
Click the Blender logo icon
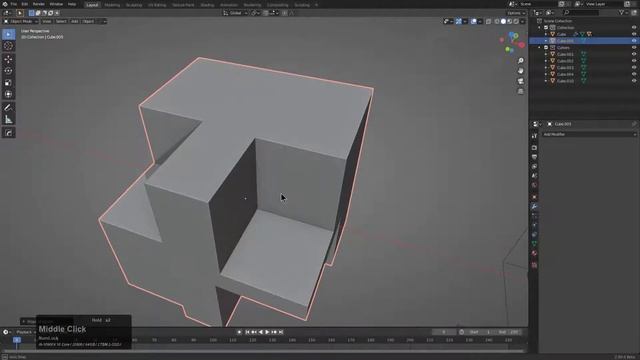(5, 4)
